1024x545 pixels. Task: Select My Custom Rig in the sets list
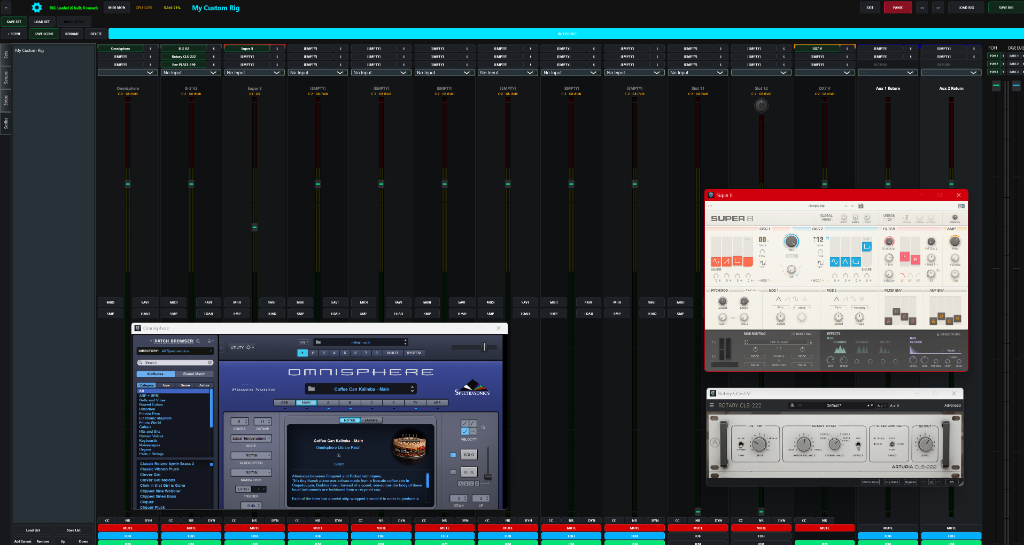click(x=29, y=50)
